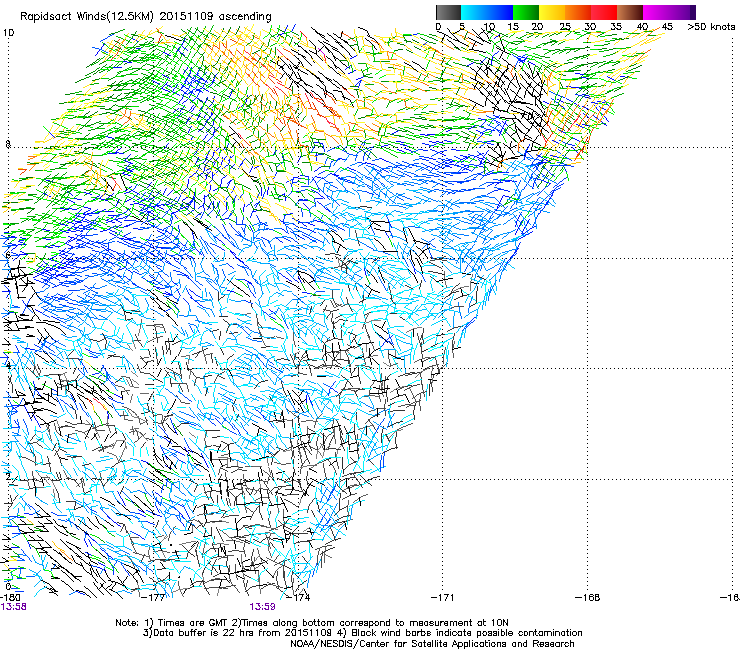Image resolution: width=740 pixels, height=650 pixels.
Task: Click the NOAA/NESDIS credit line
Action: coord(432,644)
